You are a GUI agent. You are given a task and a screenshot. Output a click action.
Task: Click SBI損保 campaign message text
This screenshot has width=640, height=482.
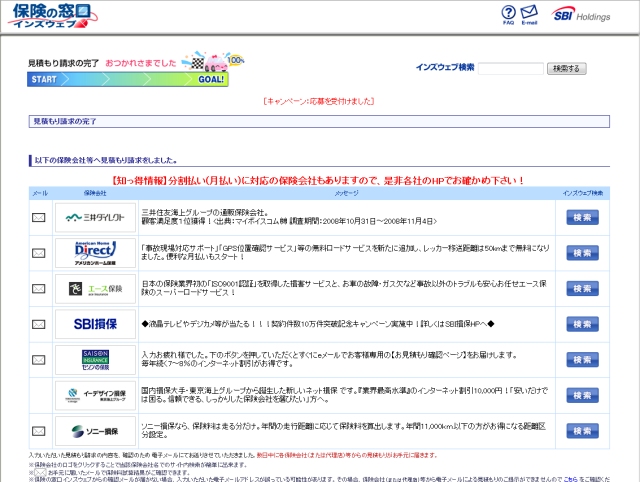coord(318,324)
